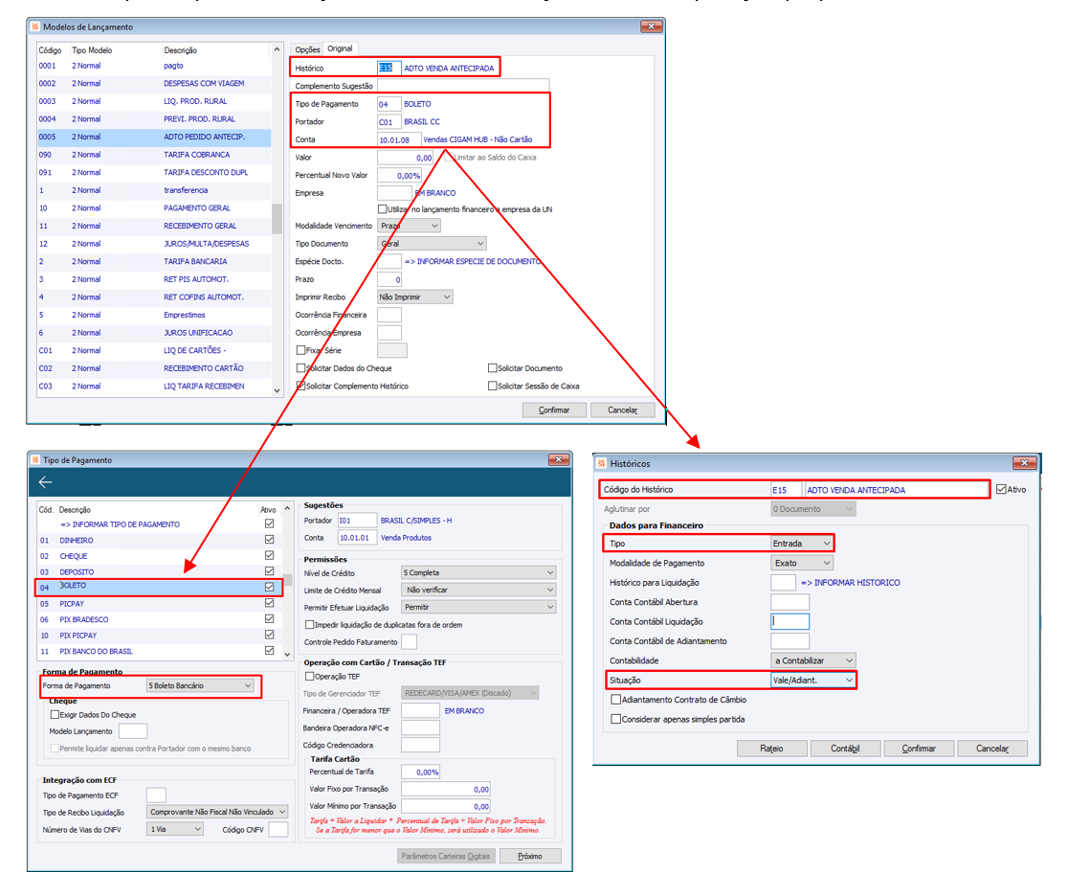This screenshot has height=872, width=1085.
Task: Click the Histórico code field E15
Action: [x=388, y=68]
